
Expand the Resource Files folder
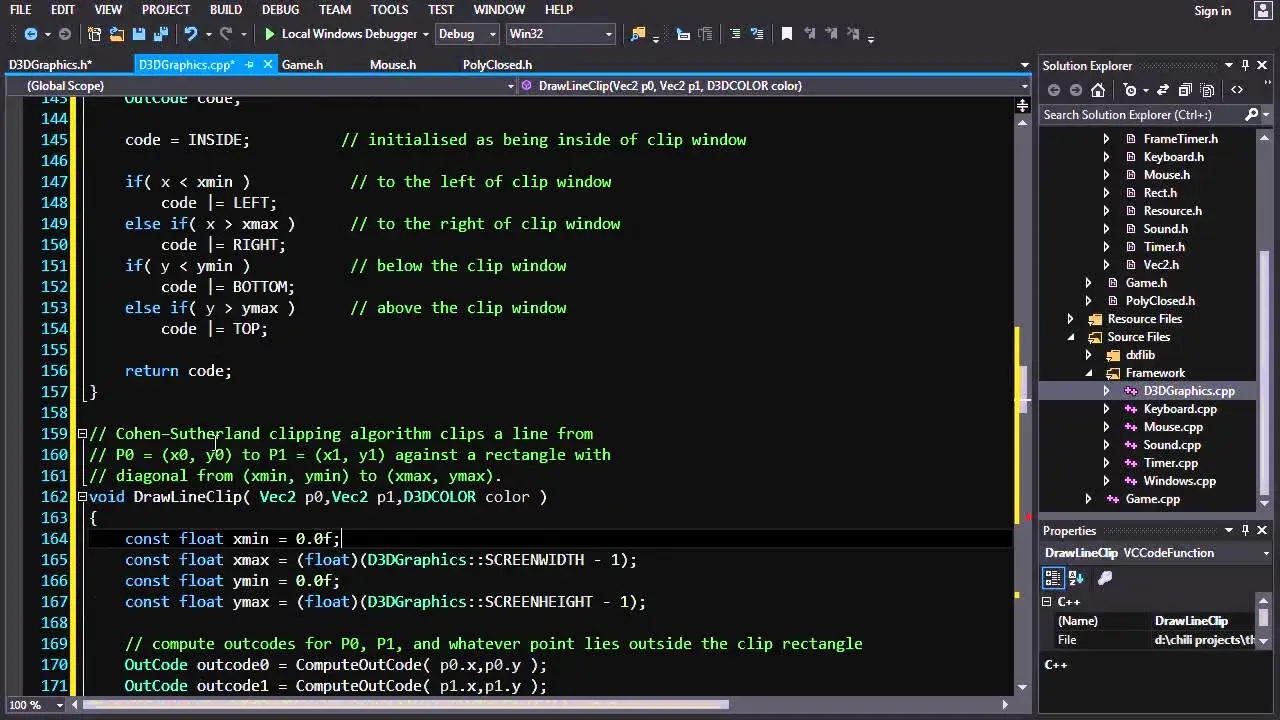tap(1070, 319)
